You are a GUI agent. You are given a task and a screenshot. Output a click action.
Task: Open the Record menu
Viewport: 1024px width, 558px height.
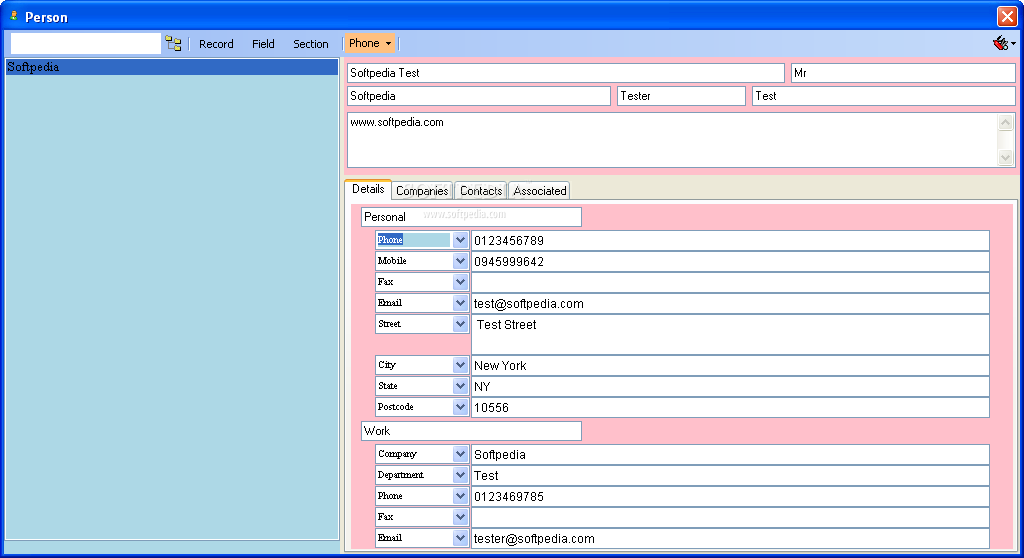click(216, 44)
